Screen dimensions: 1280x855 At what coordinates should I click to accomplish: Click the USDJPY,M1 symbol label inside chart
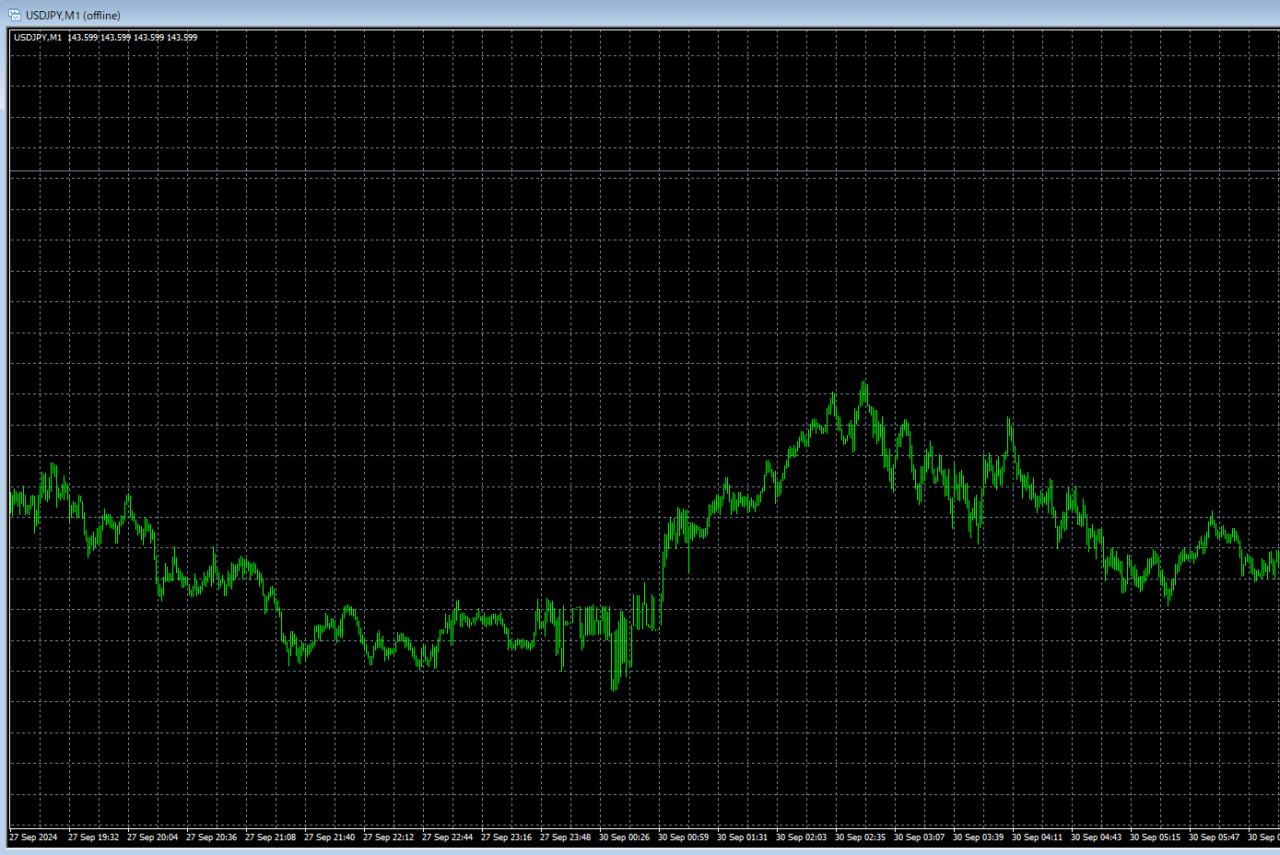point(38,37)
